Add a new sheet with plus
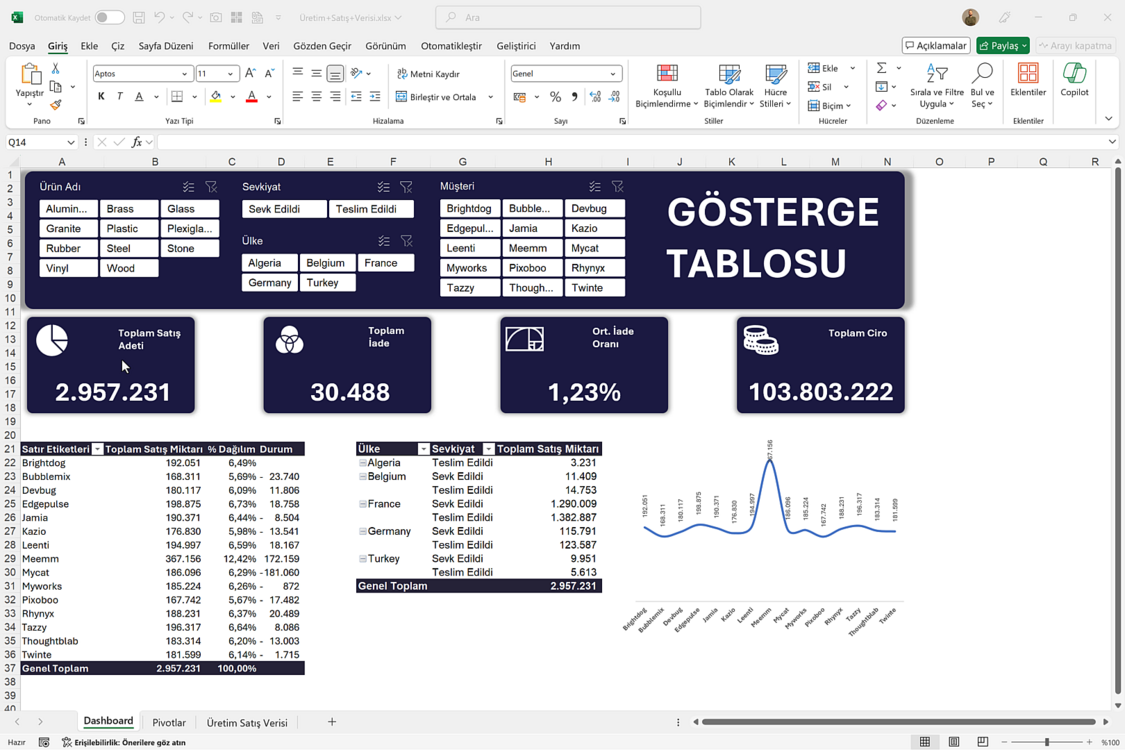Screen dimensions: 1125x750 pos(331,722)
